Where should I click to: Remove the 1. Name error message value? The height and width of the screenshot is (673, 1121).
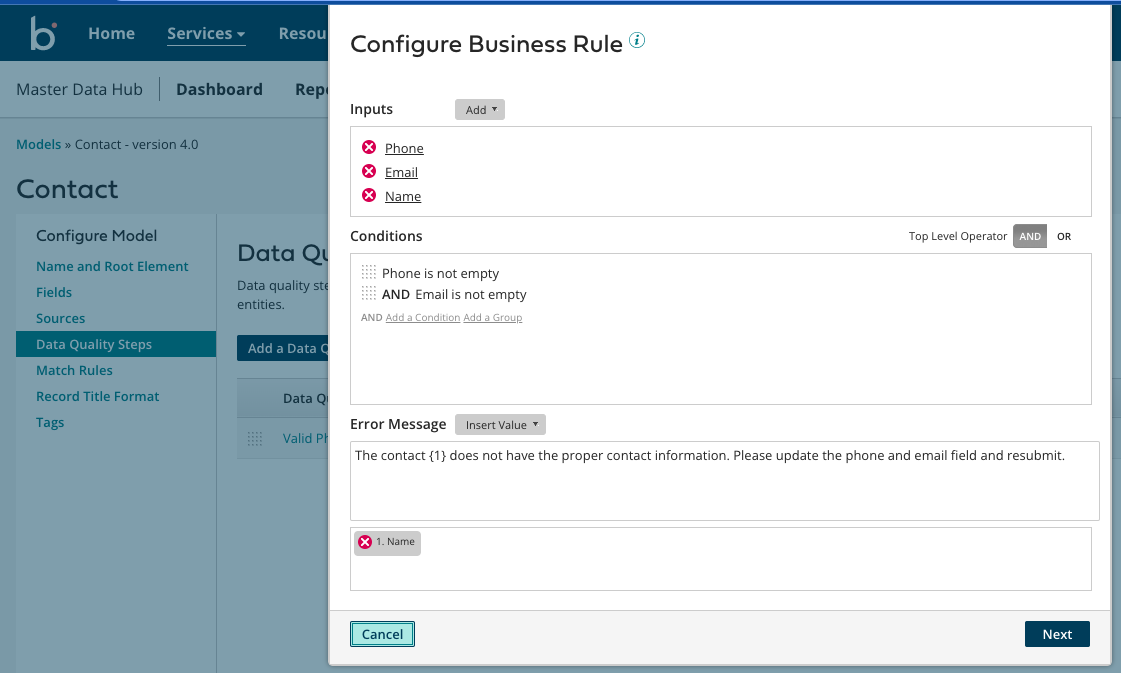pos(365,542)
